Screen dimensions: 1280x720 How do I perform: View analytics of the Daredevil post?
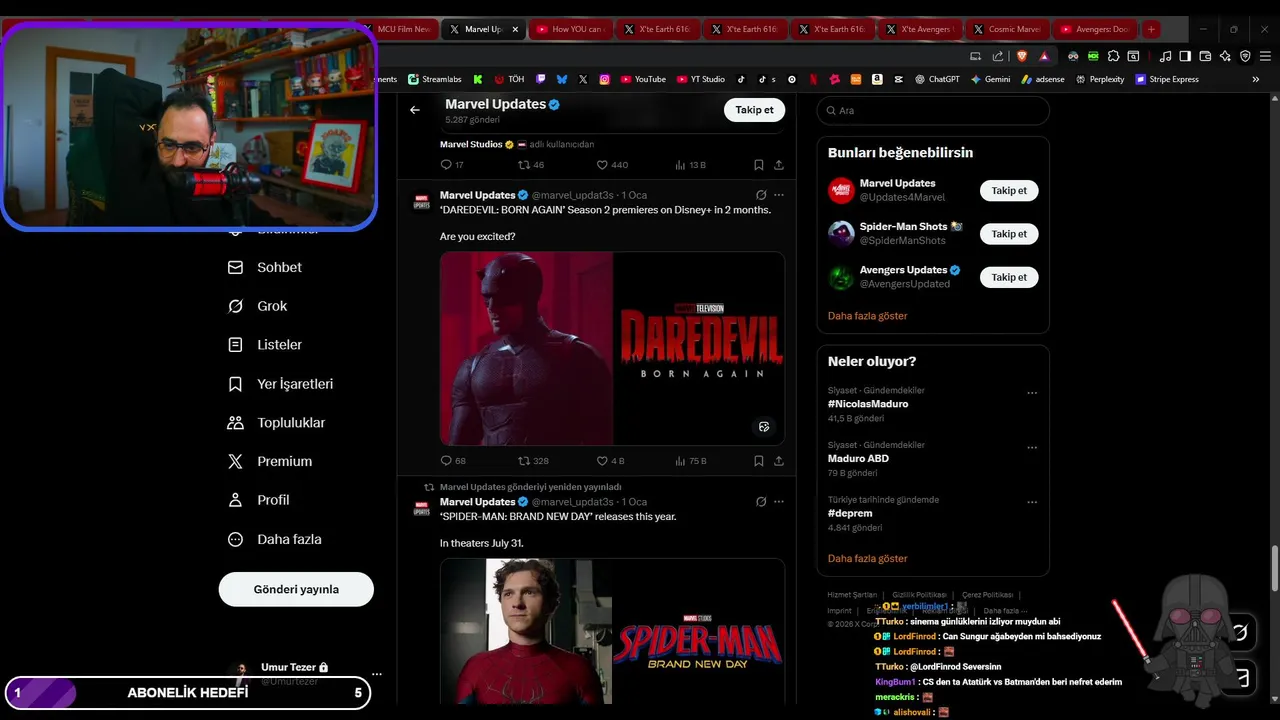(691, 461)
